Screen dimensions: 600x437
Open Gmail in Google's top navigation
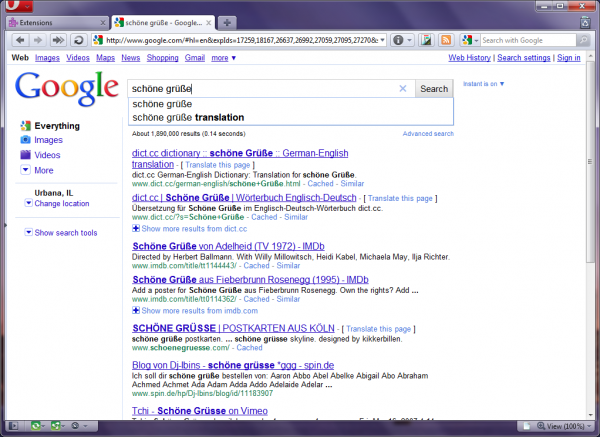tap(195, 58)
